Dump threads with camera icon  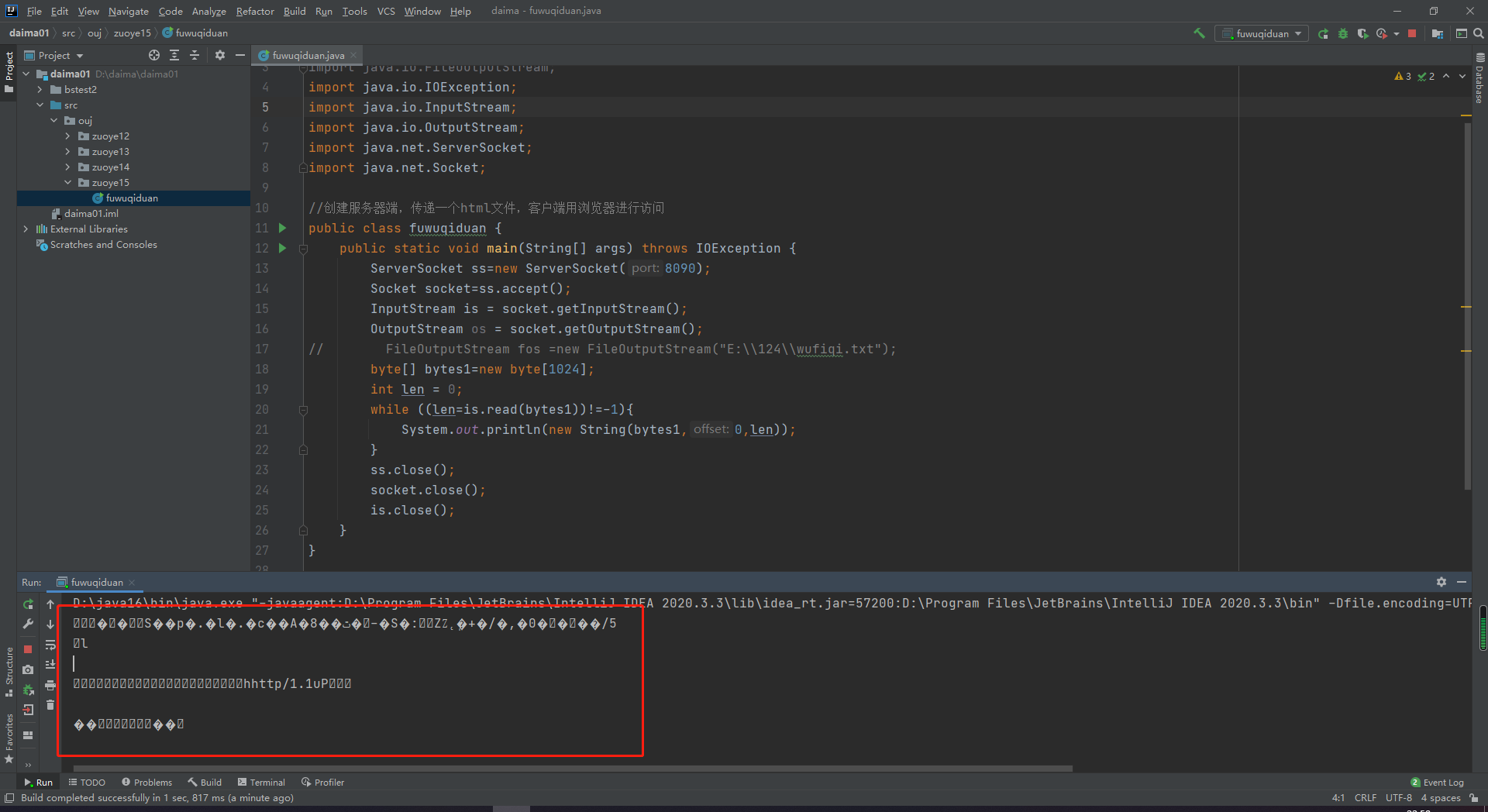(x=28, y=669)
